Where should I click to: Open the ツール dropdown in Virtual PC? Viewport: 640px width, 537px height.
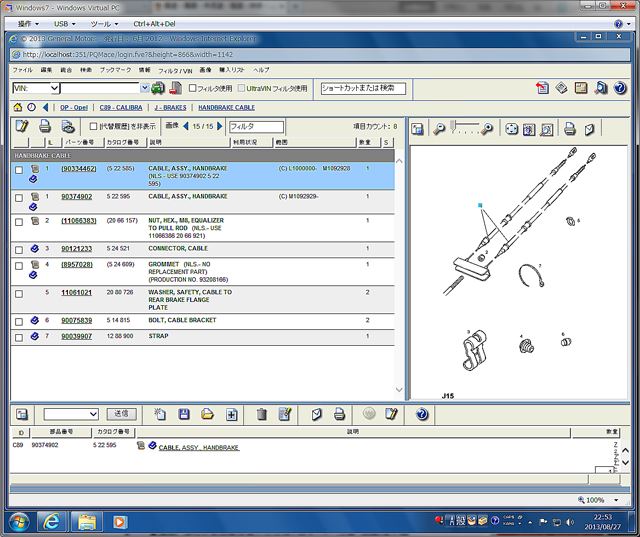(x=104, y=24)
